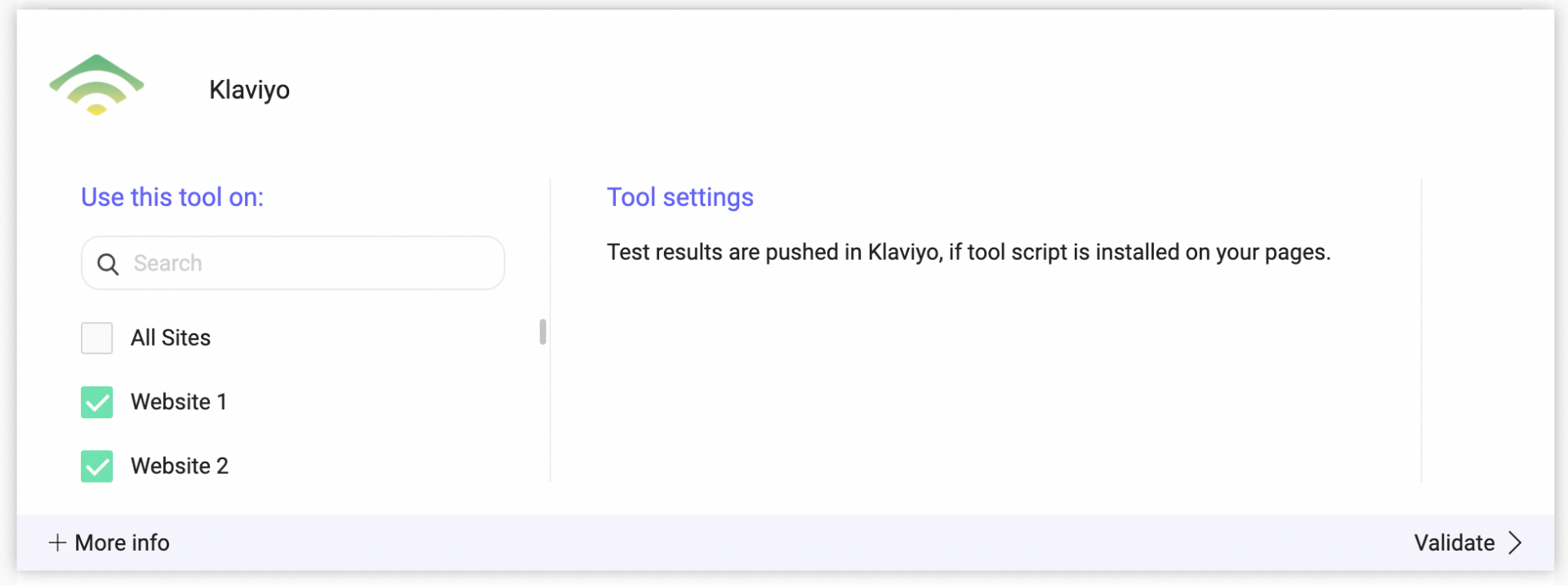
Task: Click the magnifying glass search icon
Action: pyautogui.click(x=108, y=264)
